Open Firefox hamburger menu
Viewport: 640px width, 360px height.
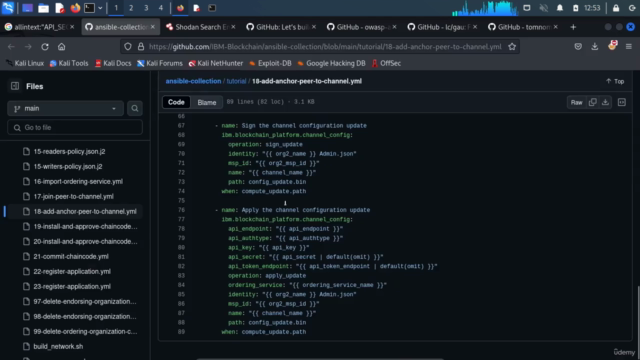pyautogui.click(x=629, y=47)
